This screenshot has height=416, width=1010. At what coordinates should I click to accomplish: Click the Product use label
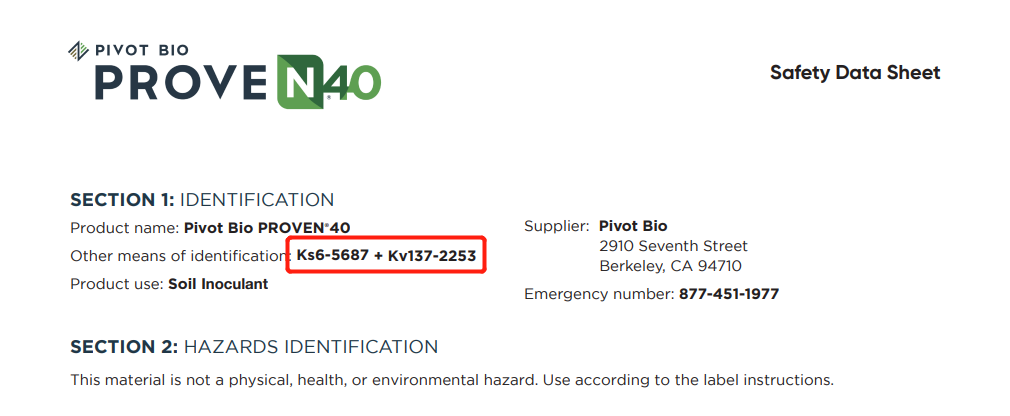(115, 284)
